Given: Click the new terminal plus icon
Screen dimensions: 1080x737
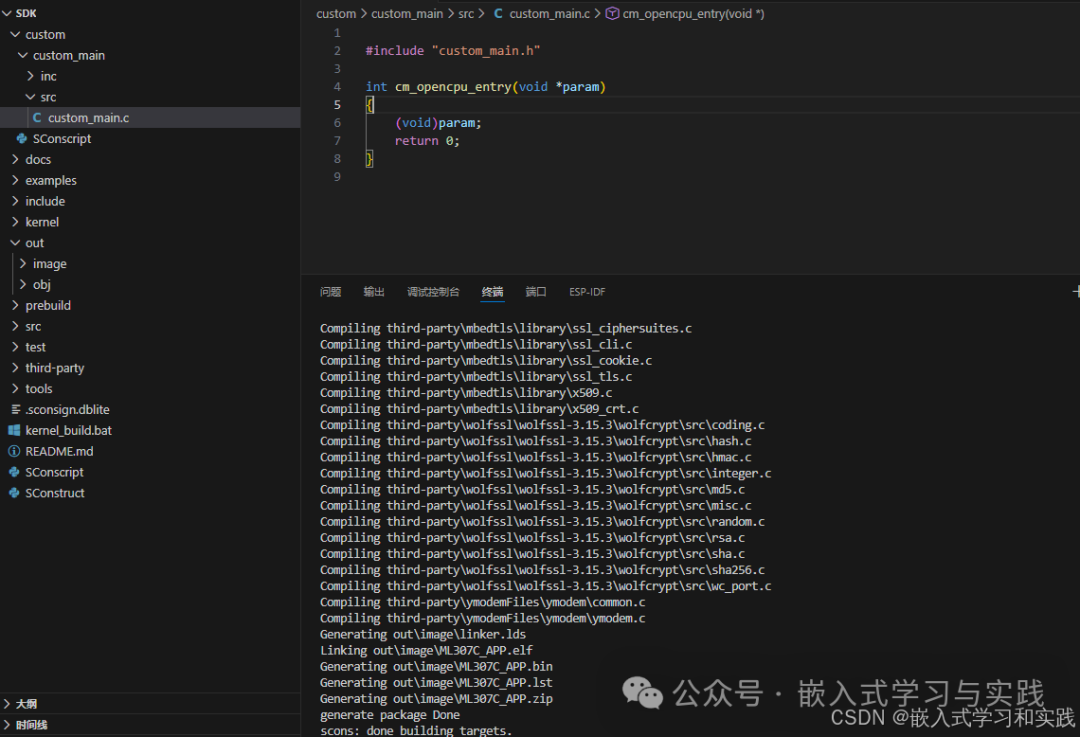Looking at the screenshot, I should point(1076,292).
